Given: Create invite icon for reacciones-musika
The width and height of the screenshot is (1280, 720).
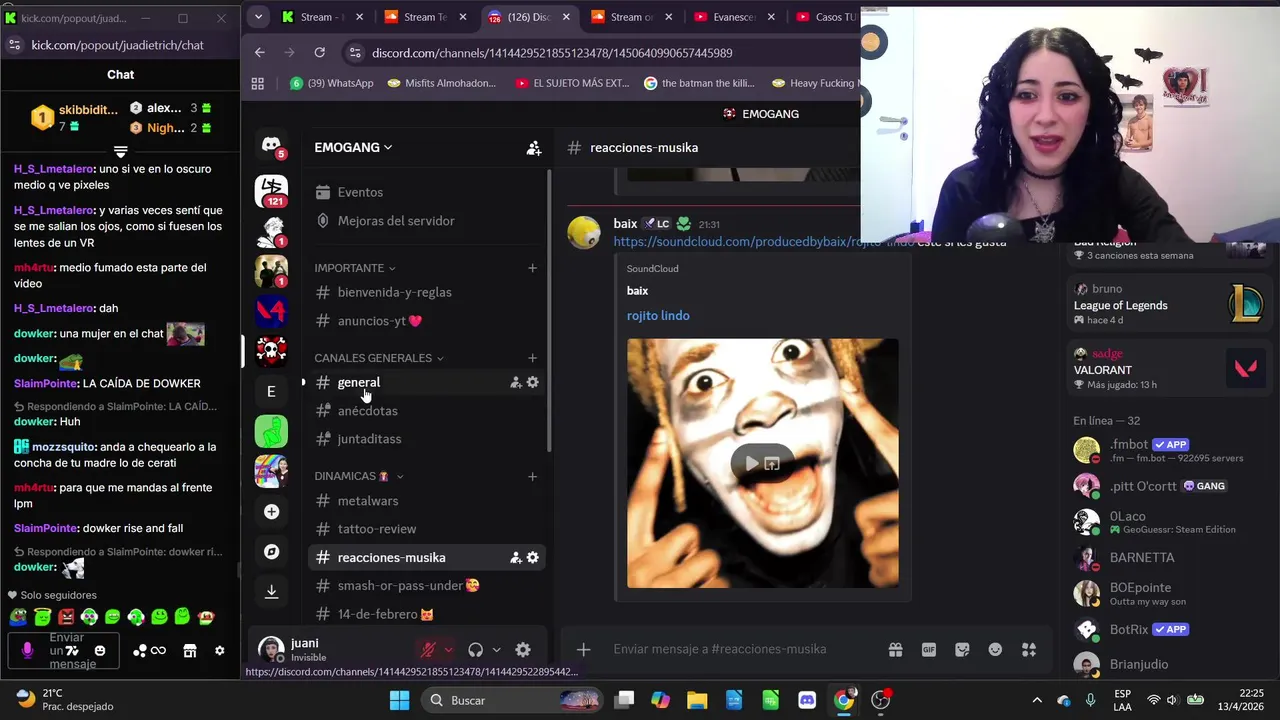Looking at the screenshot, I should [x=516, y=557].
